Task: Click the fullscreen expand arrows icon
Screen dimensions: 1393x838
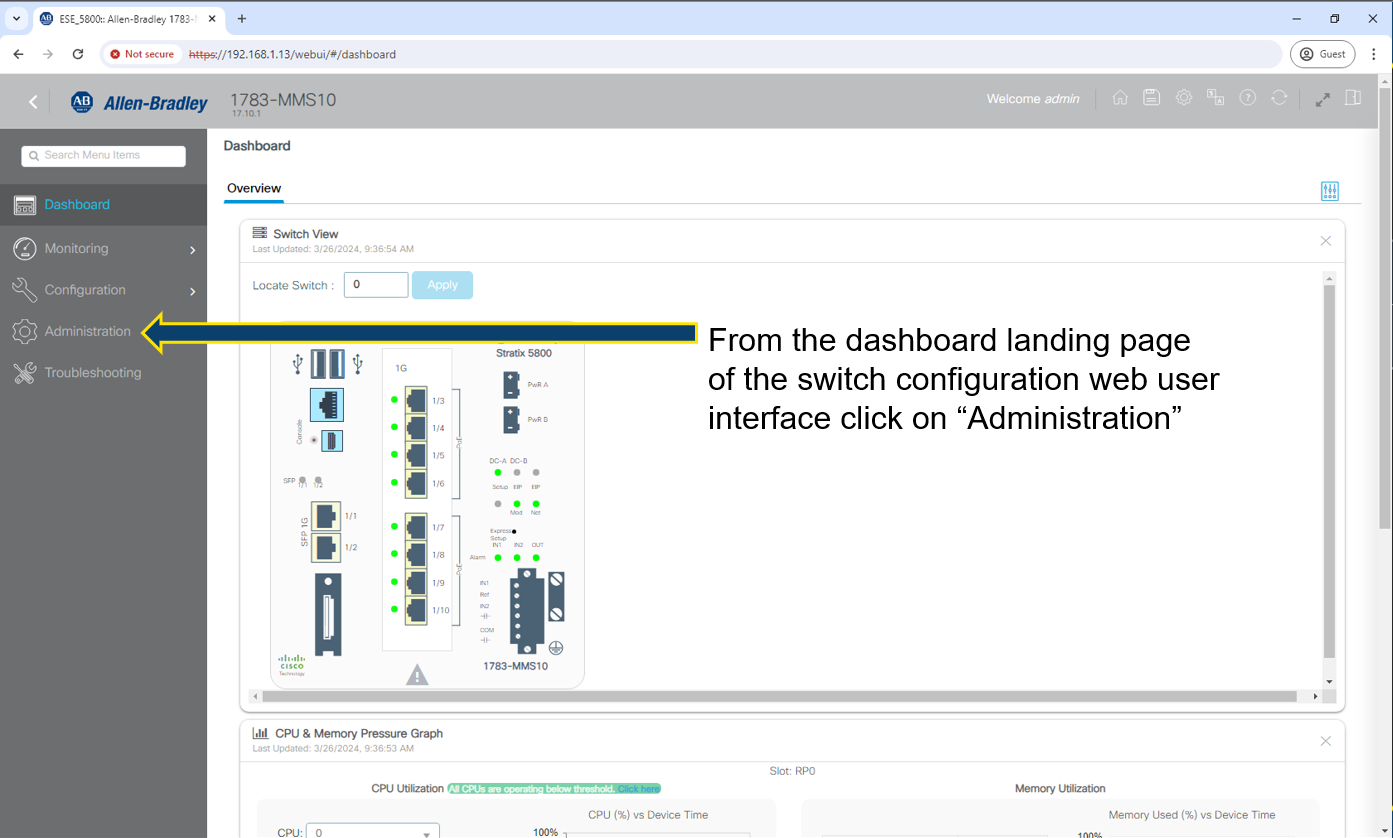Action: [x=1322, y=98]
